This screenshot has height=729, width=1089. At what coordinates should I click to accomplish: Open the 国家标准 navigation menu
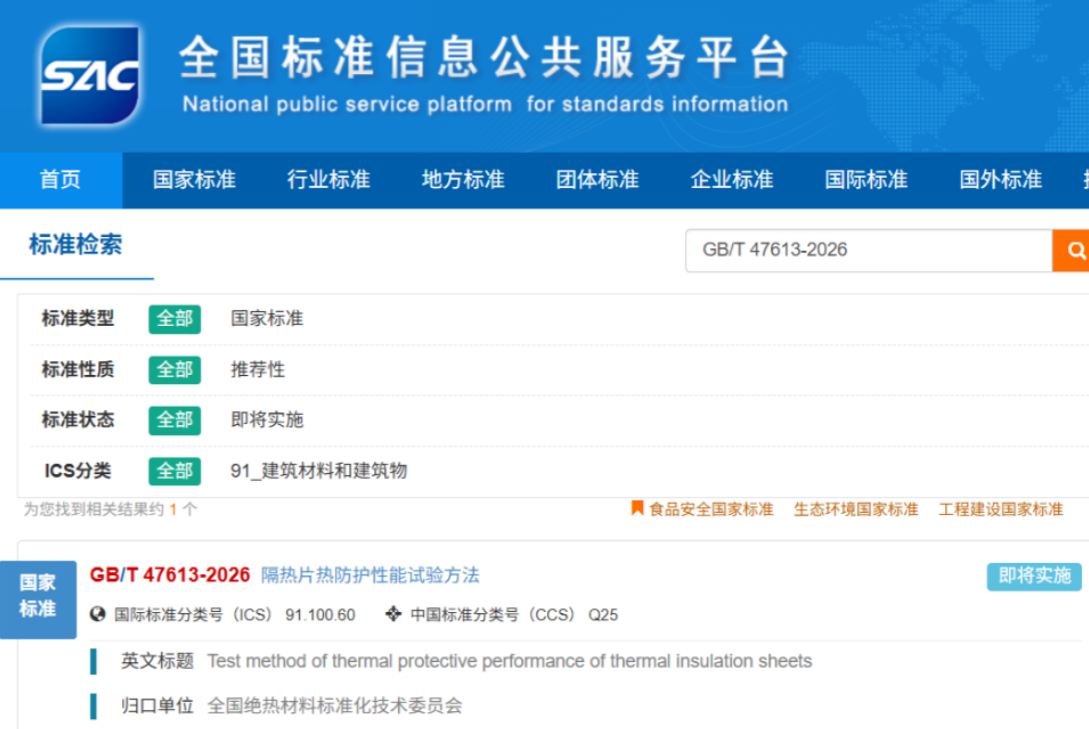[x=194, y=180]
